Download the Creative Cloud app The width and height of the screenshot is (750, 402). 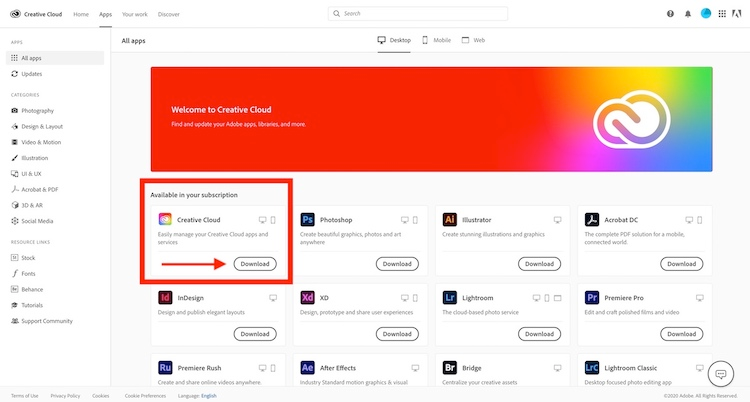[255, 264]
